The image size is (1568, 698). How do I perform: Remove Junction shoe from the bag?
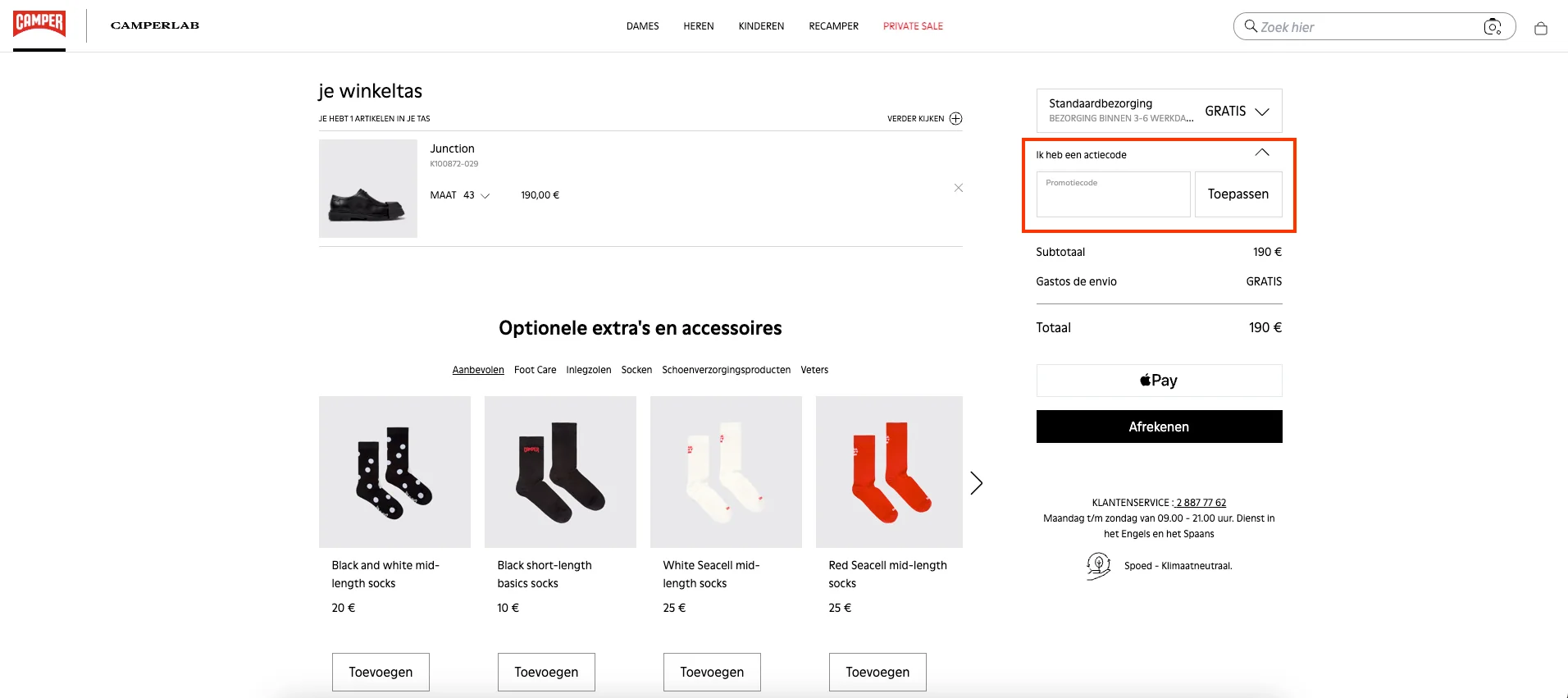(958, 188)
